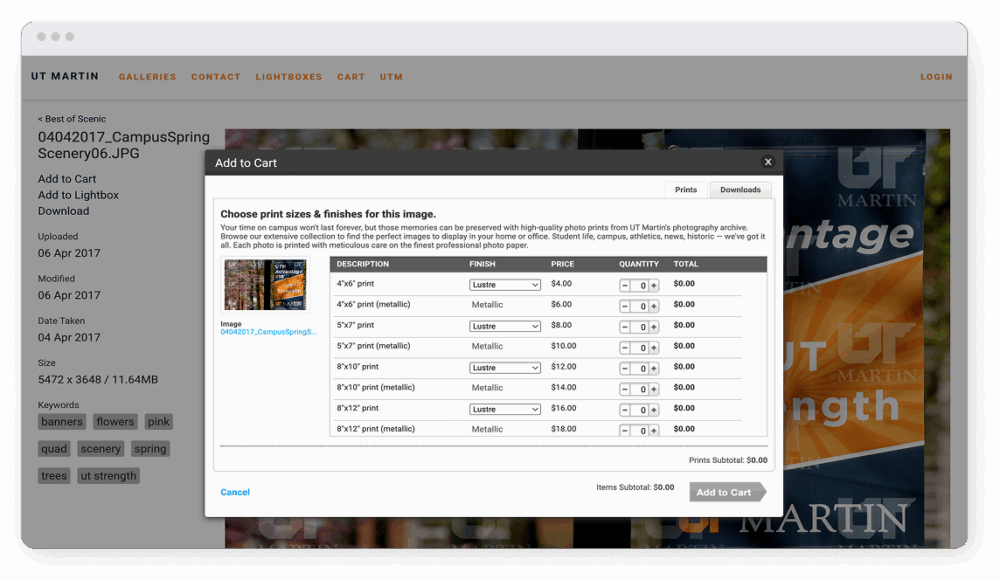Image resolution: width=1000 pixels, height=580 pixels.
Task: Open the Lightboxes menu item
Action: tap(289, 77)
